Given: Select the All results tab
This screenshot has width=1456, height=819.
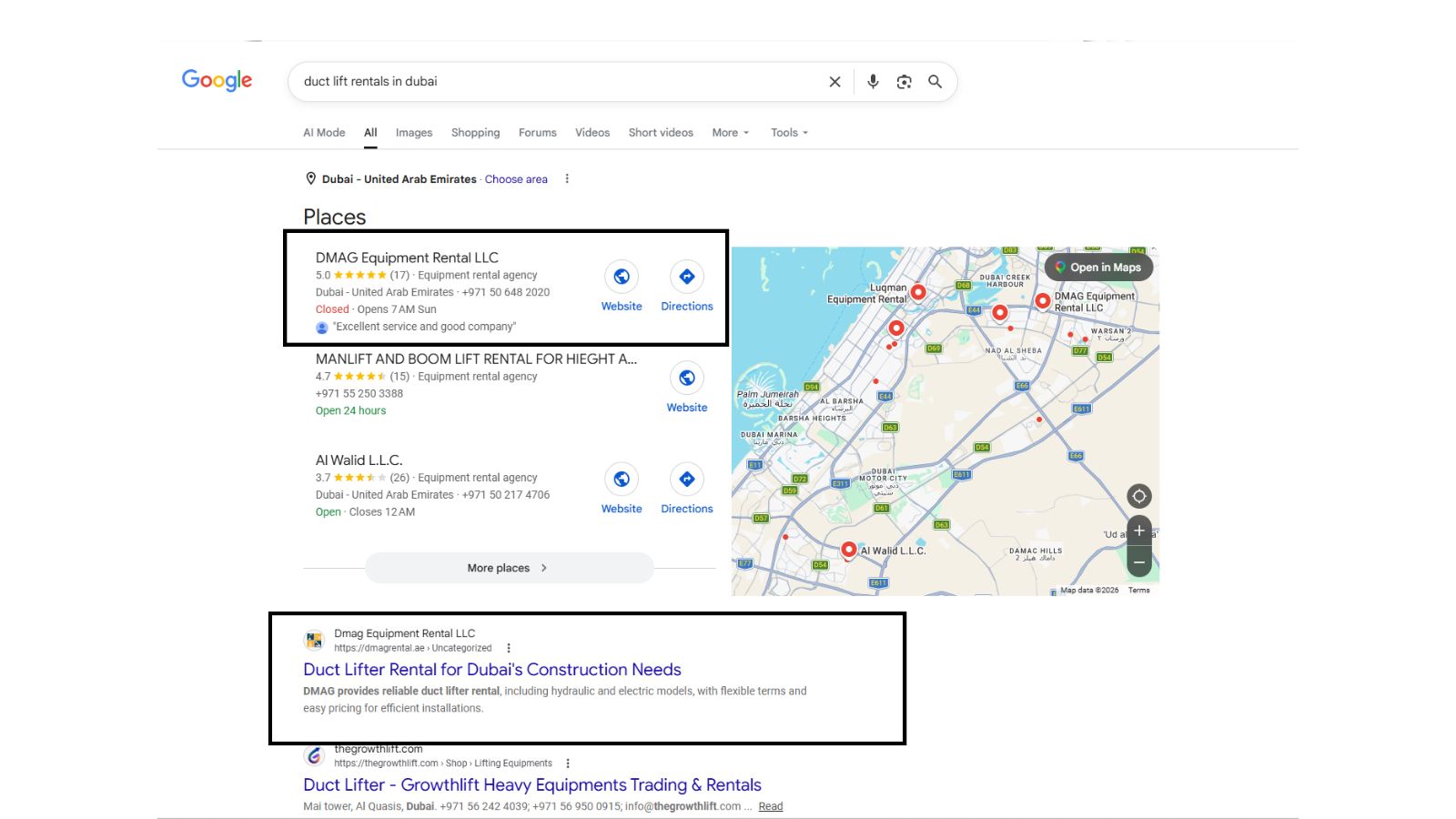Looking at the screenshot, I should coord(370,133).
